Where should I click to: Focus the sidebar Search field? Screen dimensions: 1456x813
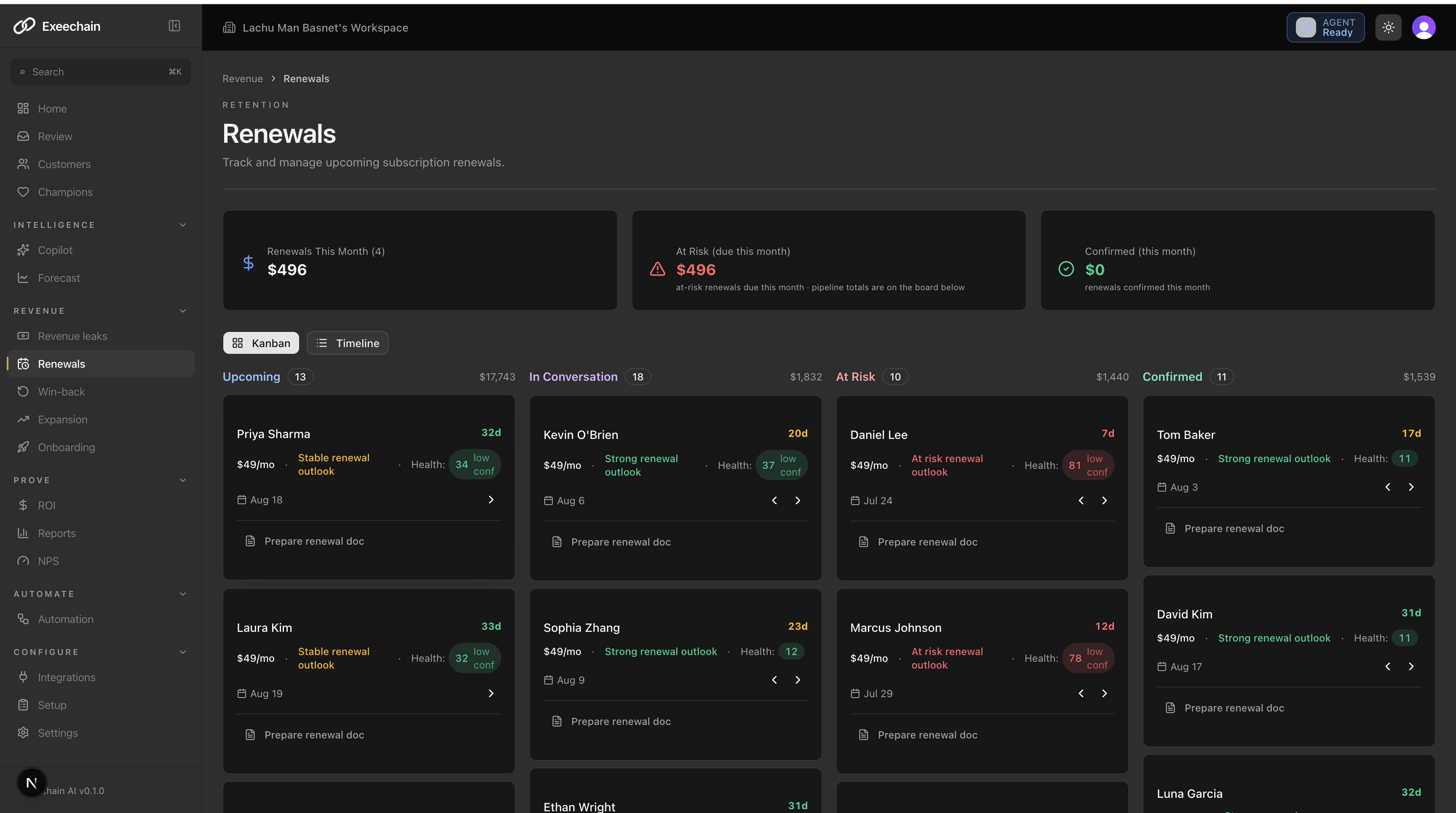tap(101, 72)
